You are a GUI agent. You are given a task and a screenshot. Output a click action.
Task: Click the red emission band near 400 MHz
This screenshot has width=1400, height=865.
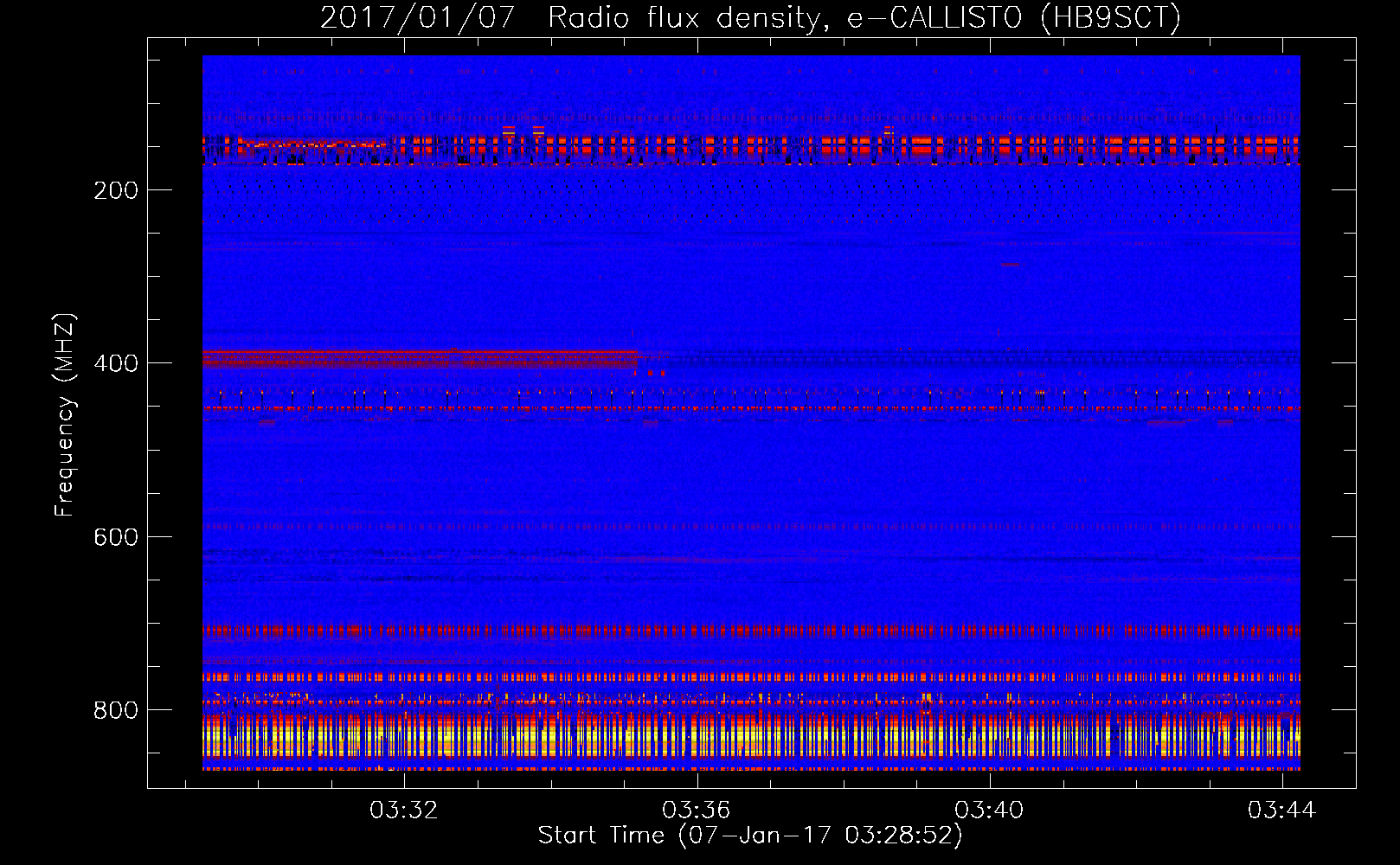point(421,359)
